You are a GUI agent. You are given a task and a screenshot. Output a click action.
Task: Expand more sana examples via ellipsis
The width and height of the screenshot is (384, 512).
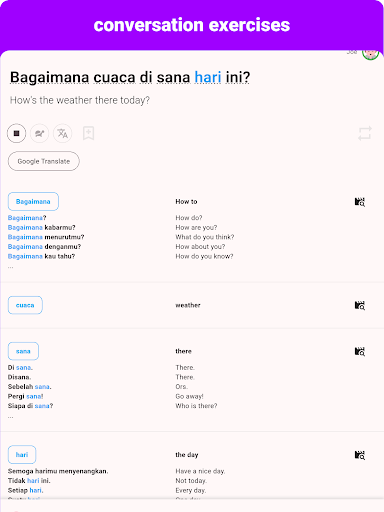point(11,416)
